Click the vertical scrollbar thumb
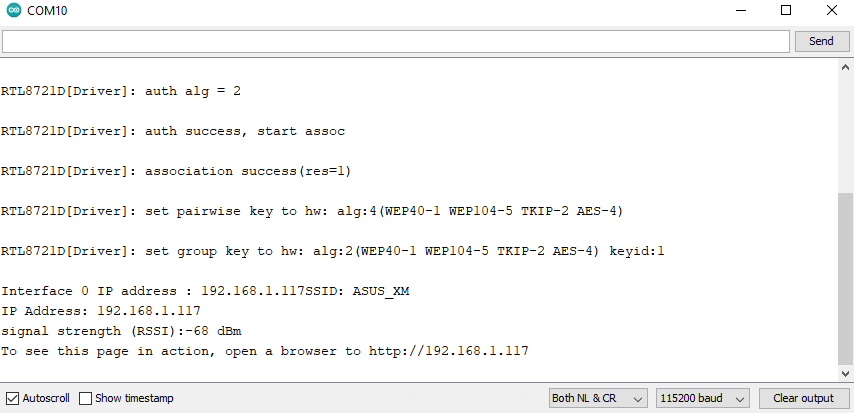The width and height of the screenshot is (854, 413). coord(845,278)
